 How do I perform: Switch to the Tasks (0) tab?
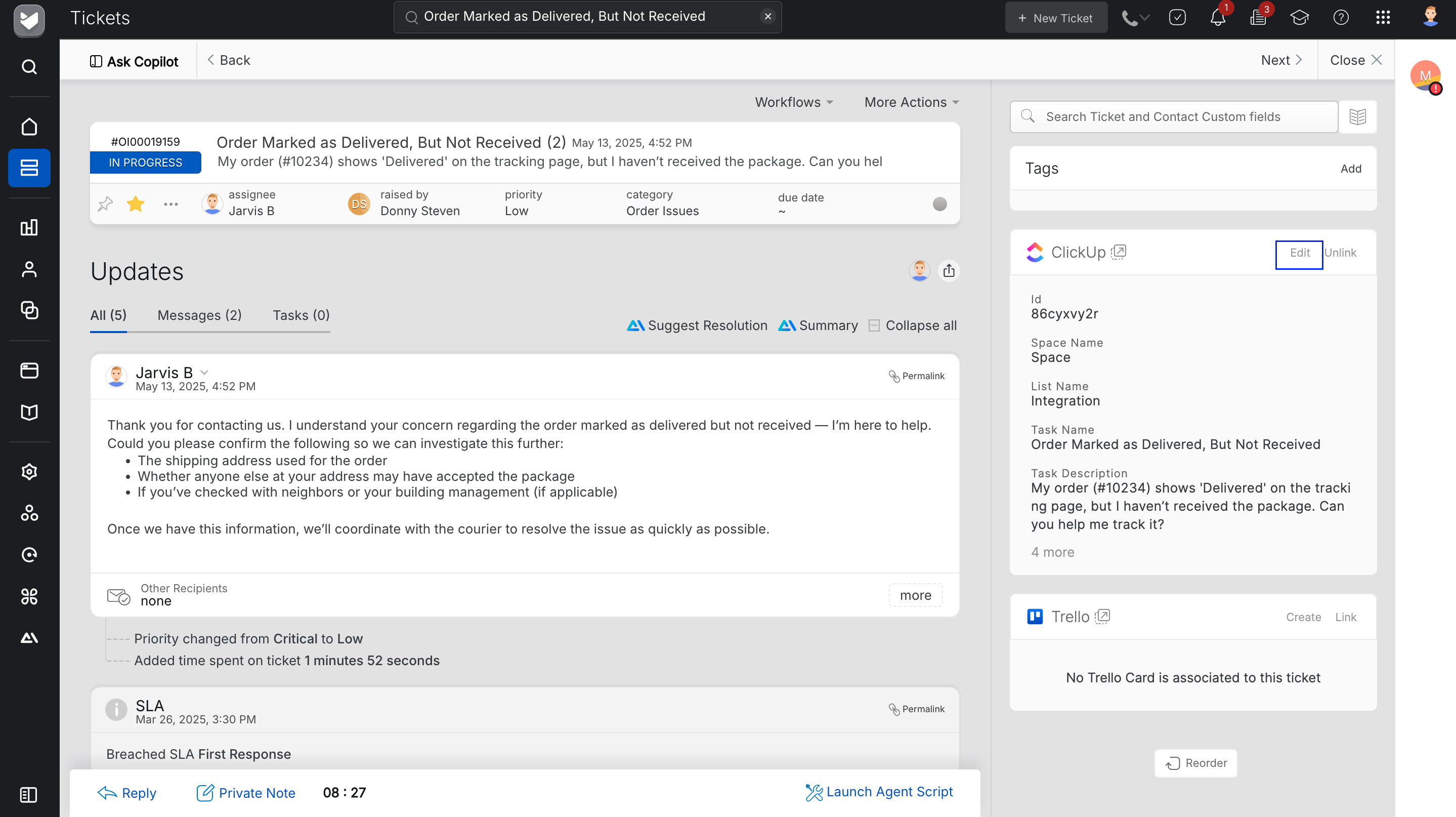click(301, 315)
